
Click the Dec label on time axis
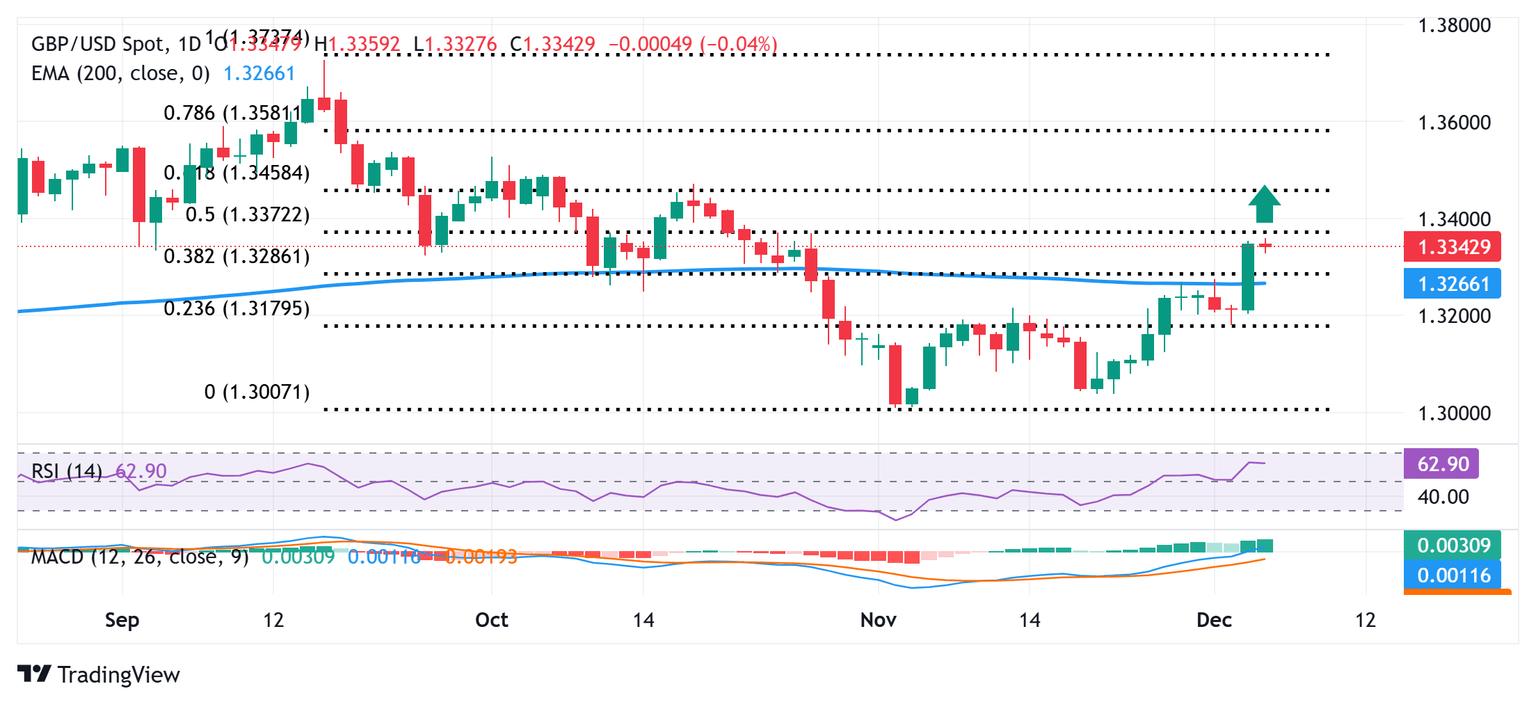[1213, 620]
